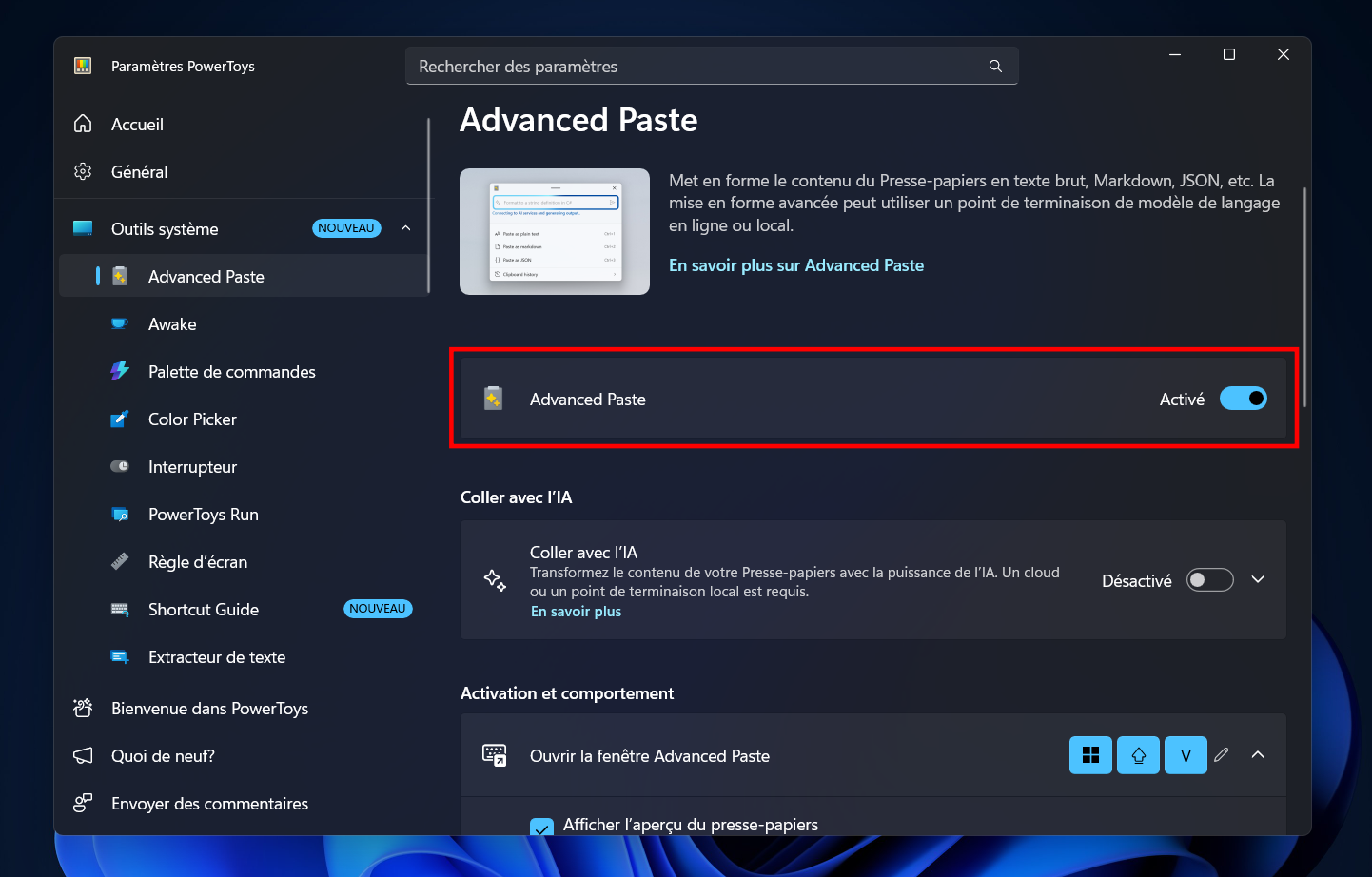Click the Advanced Paste page heading
The width and height of the screenshot is (1372, 877).
coord(578,120)
